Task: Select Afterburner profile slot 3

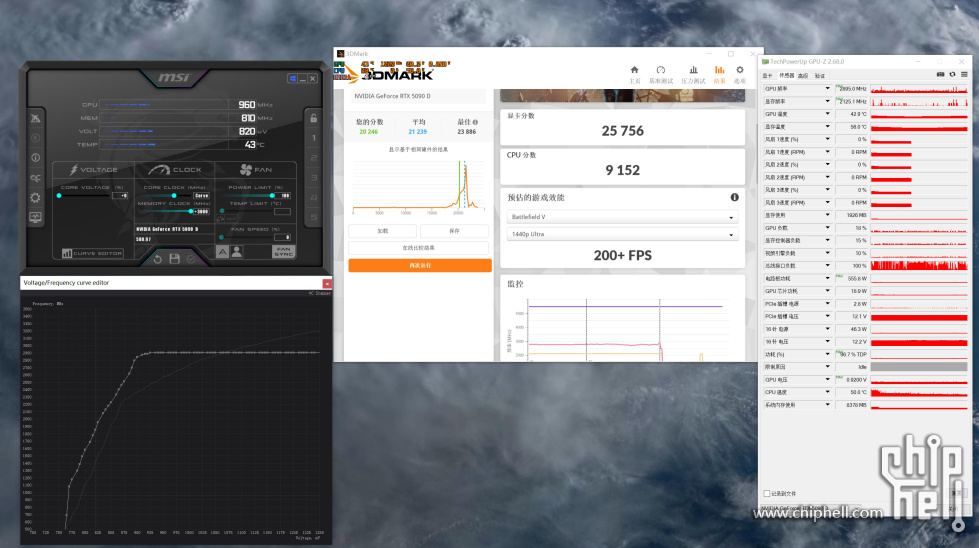Action: click(x=313, y=178)
